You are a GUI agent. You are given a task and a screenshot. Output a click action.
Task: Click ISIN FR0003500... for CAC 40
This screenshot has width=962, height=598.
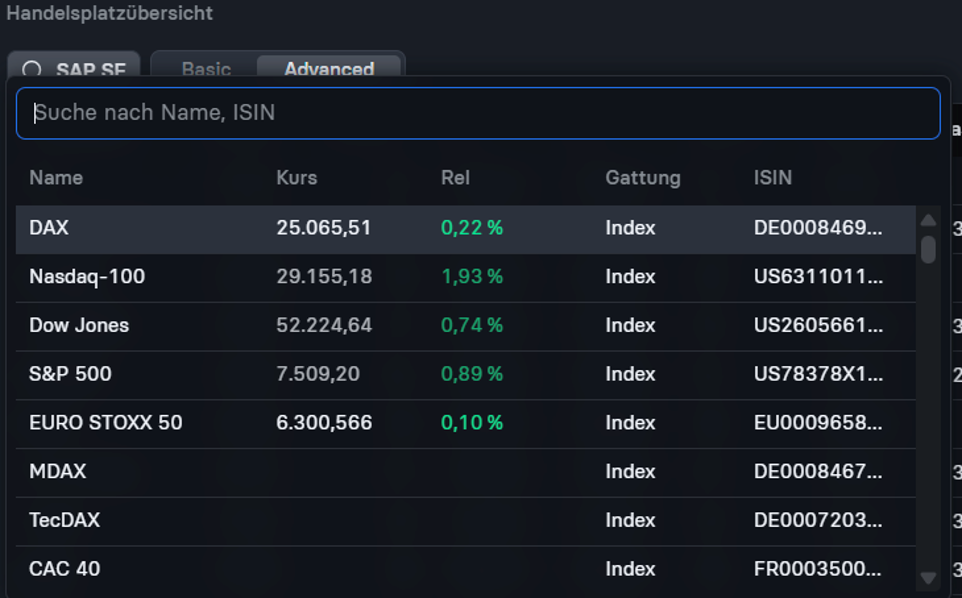pyautogui.click(x=818, y=569)
